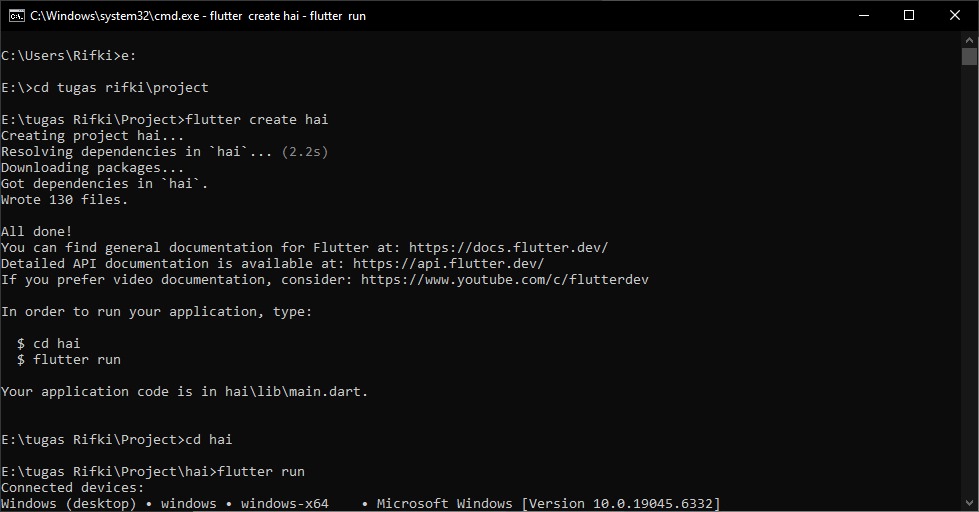979x512 pixels.
Task: Click the vertical scrollbar thumb
Action: (x=969, y=57)
